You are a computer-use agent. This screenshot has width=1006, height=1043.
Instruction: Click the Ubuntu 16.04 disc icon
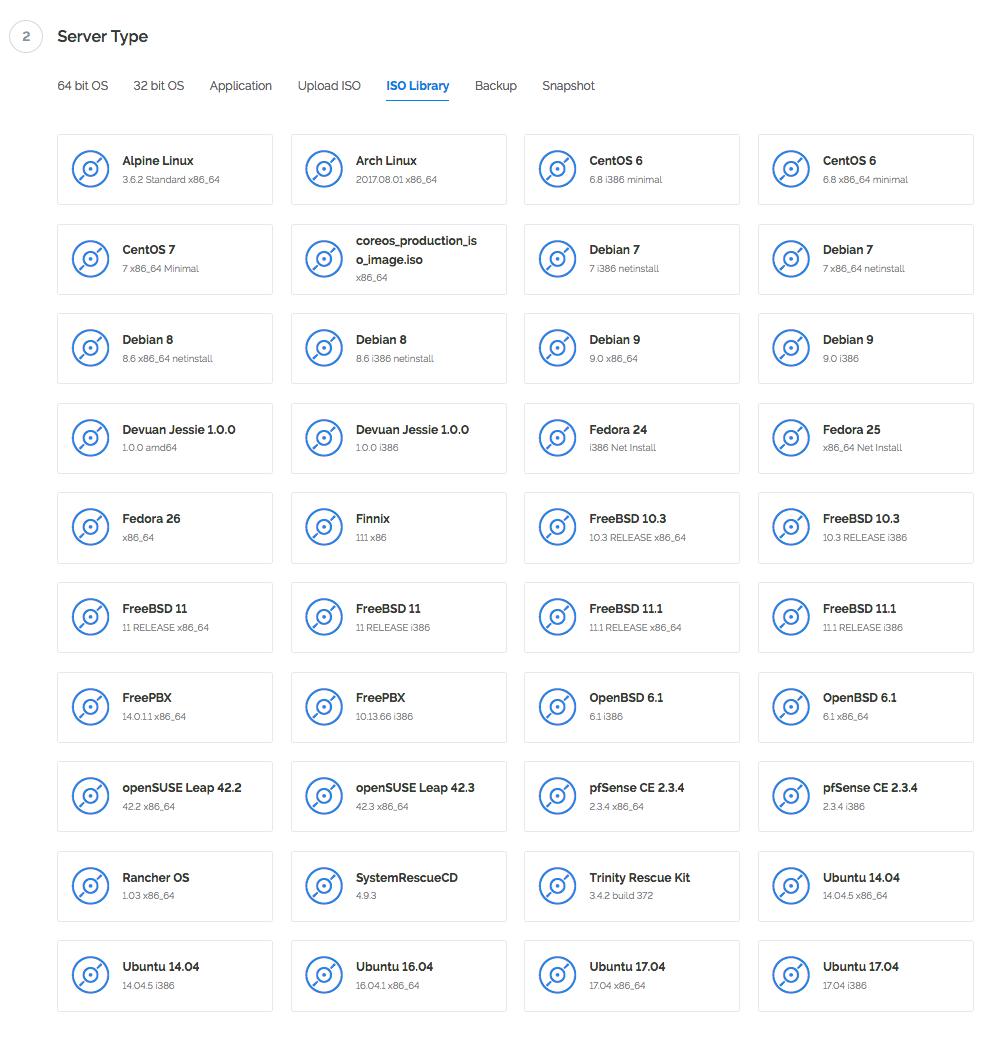[324, 975]
